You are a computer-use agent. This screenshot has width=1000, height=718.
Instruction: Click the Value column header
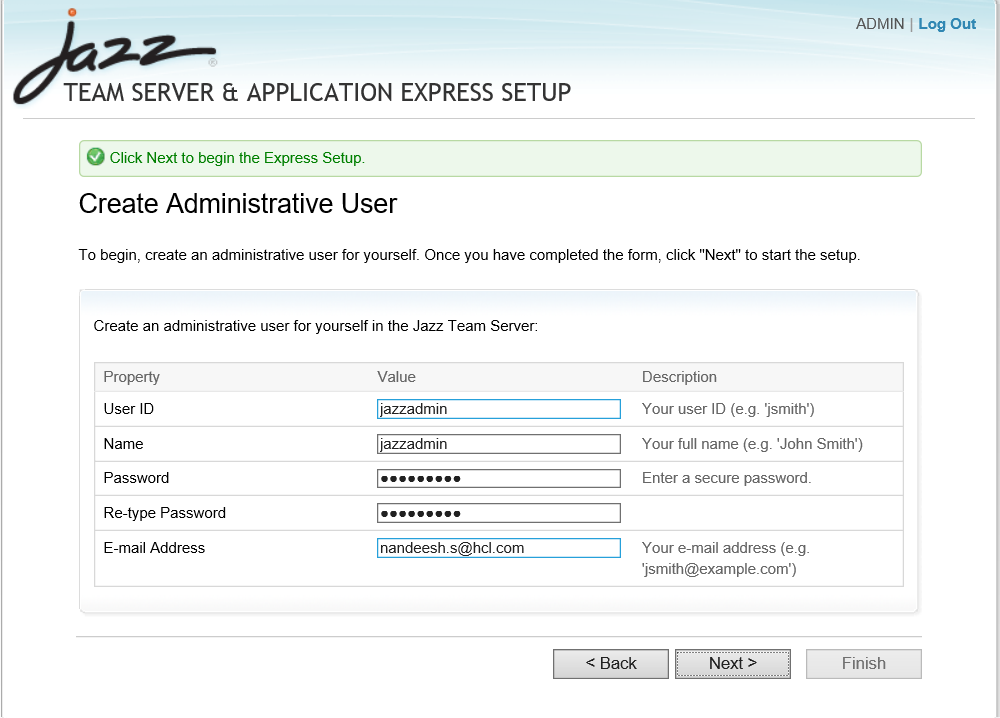(396, 377)
